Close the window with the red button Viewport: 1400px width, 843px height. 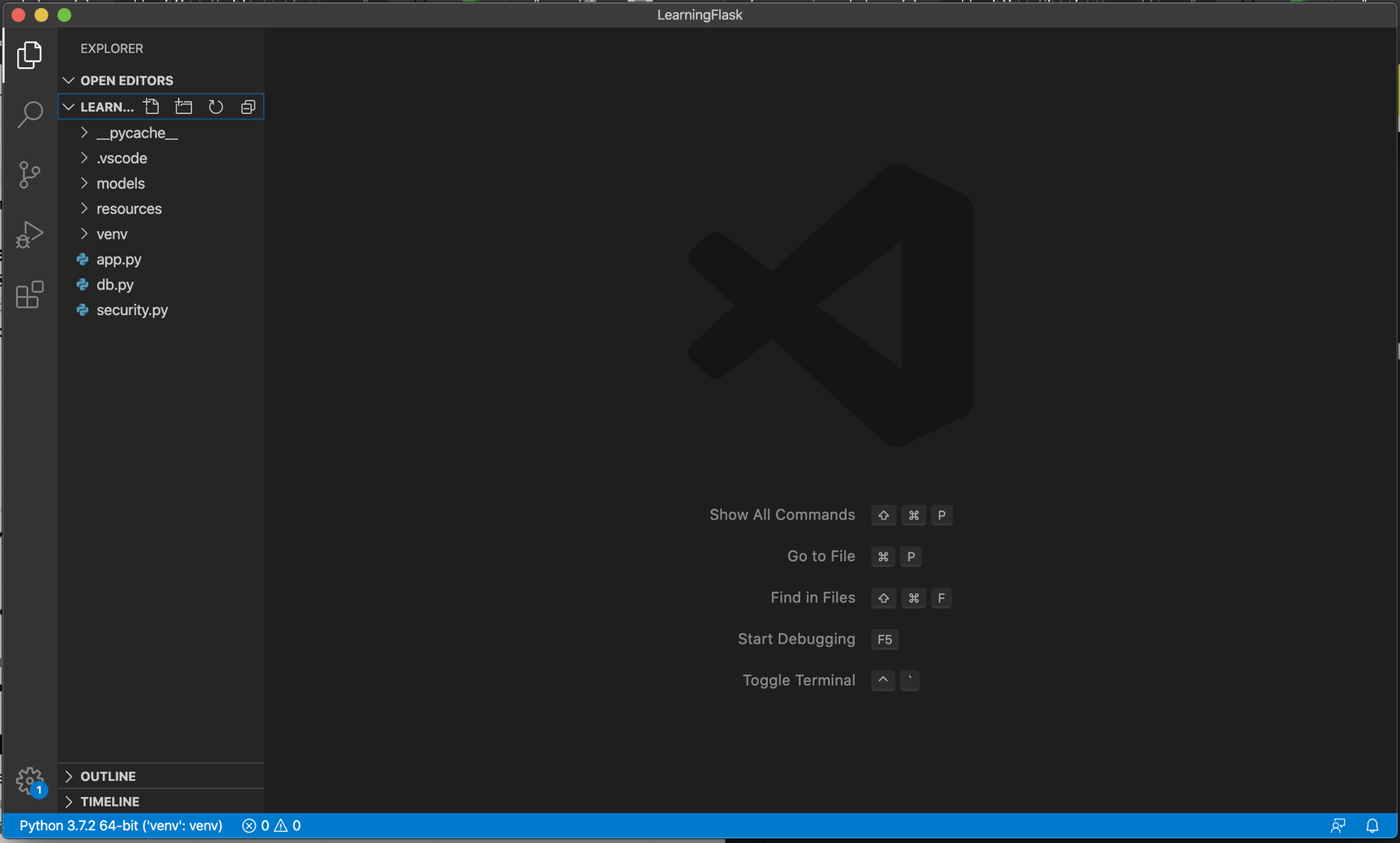pos(18,15)
